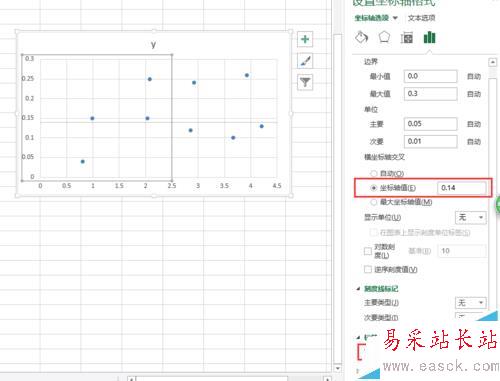Image resolution: width=500 pixels, height=381 pixels.
Task: Select the 自动(O) axis crossing radio button
Action: (374, 173)
